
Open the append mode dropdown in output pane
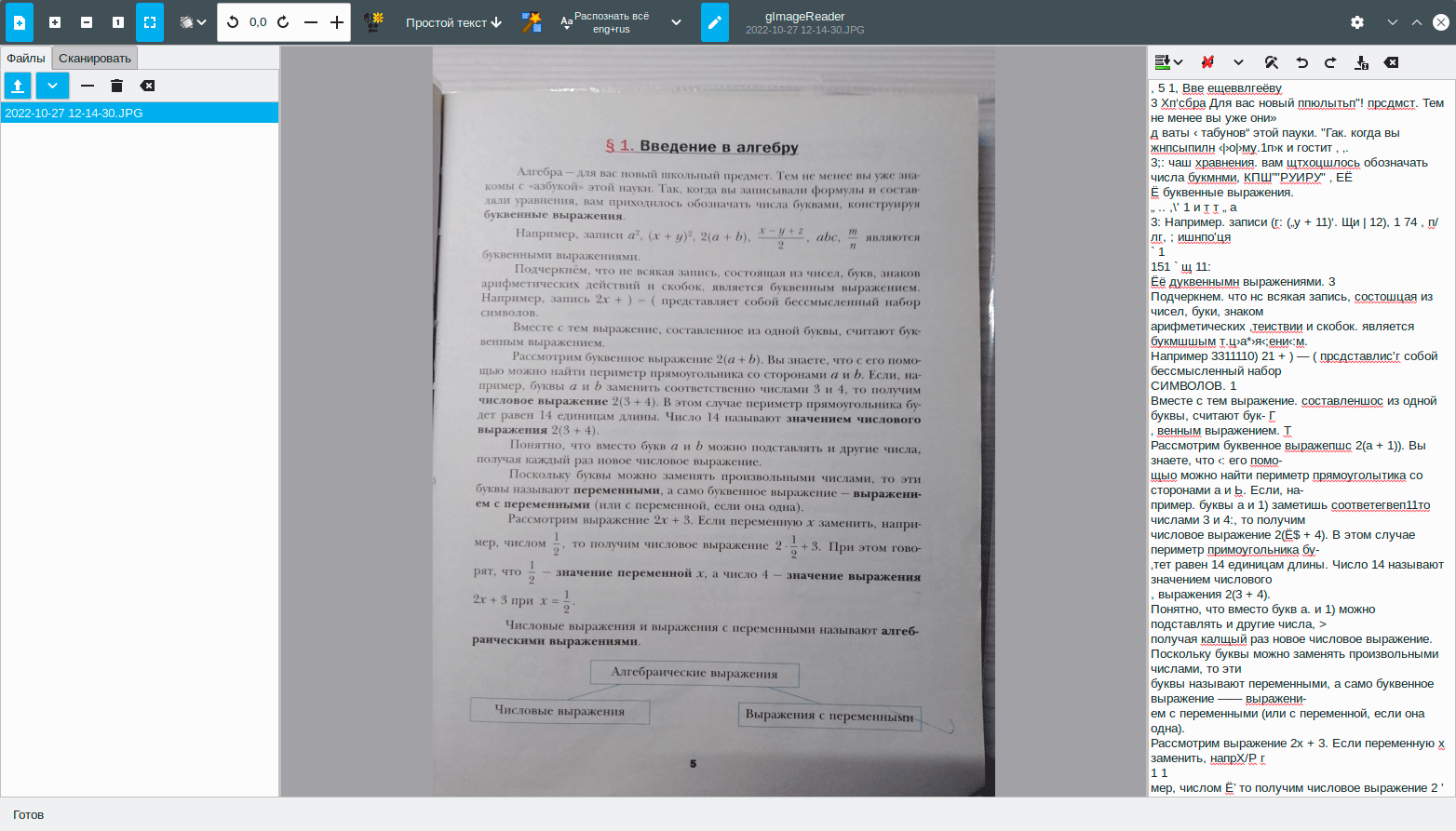tap(1168, 62)
